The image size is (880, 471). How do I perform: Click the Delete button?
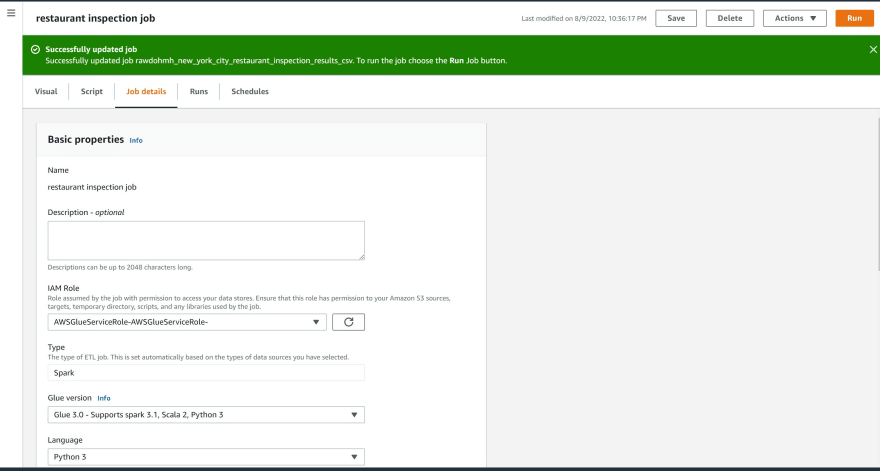pos(730,18)
